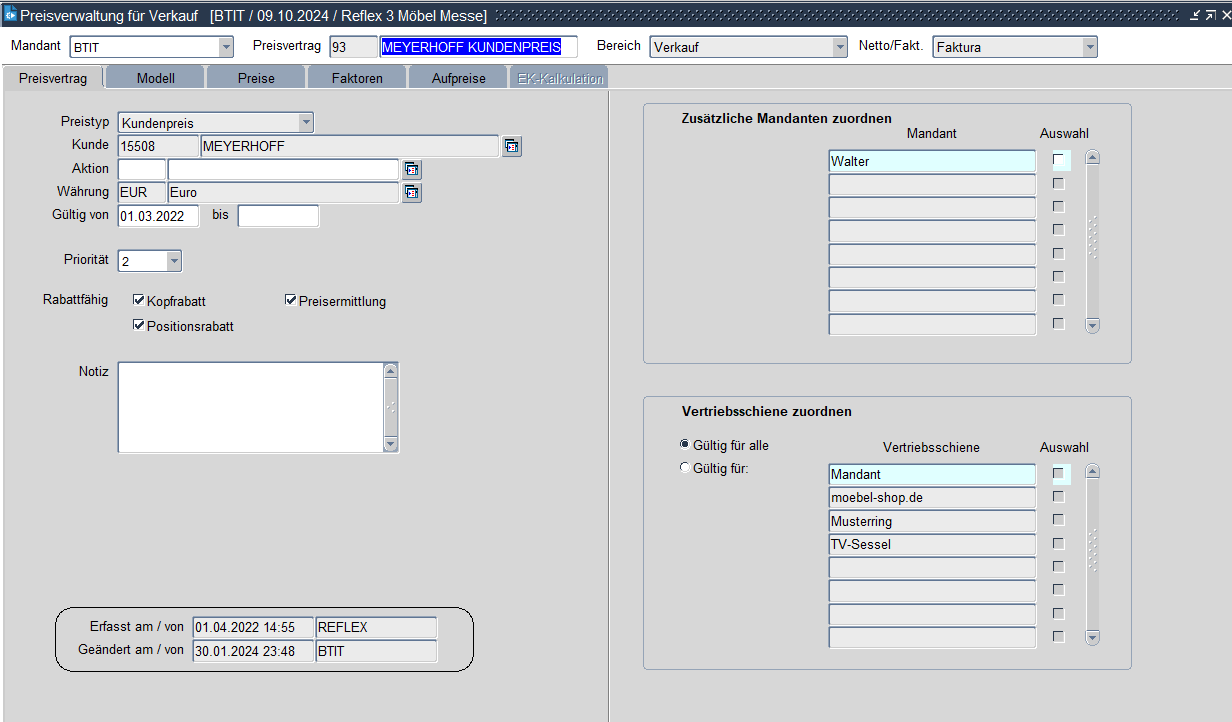Select the 'Gültig für:' radio button
This screenshot has height=722, width=1232.
[685, 468]
